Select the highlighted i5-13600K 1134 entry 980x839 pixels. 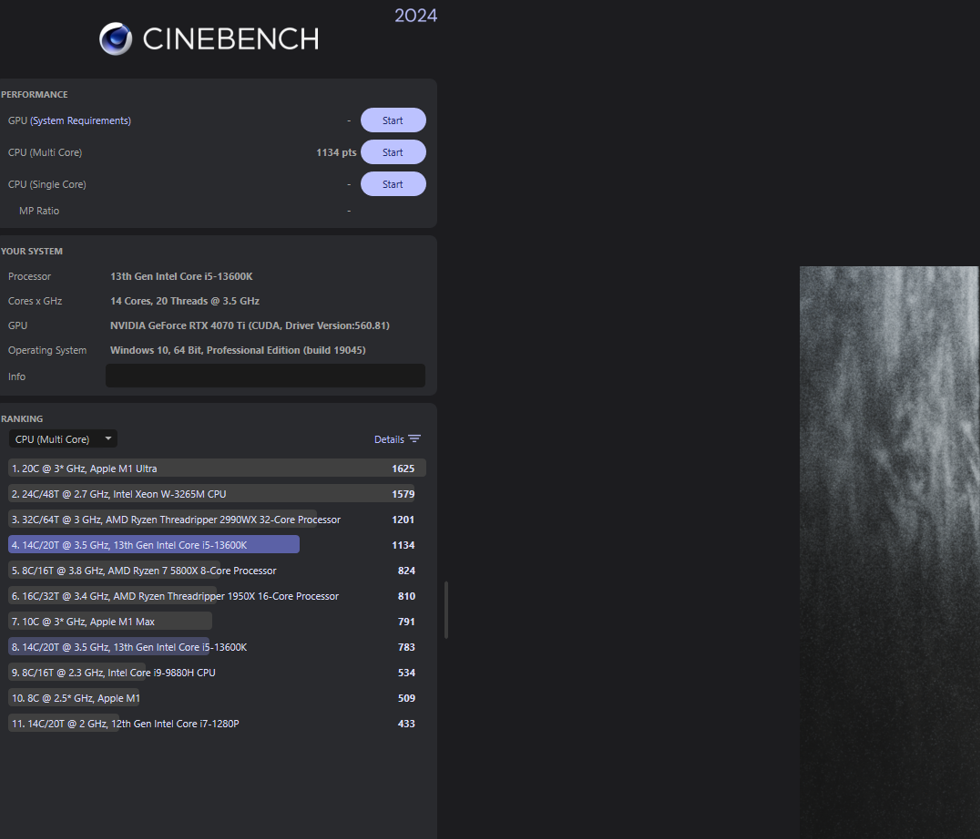217,545
